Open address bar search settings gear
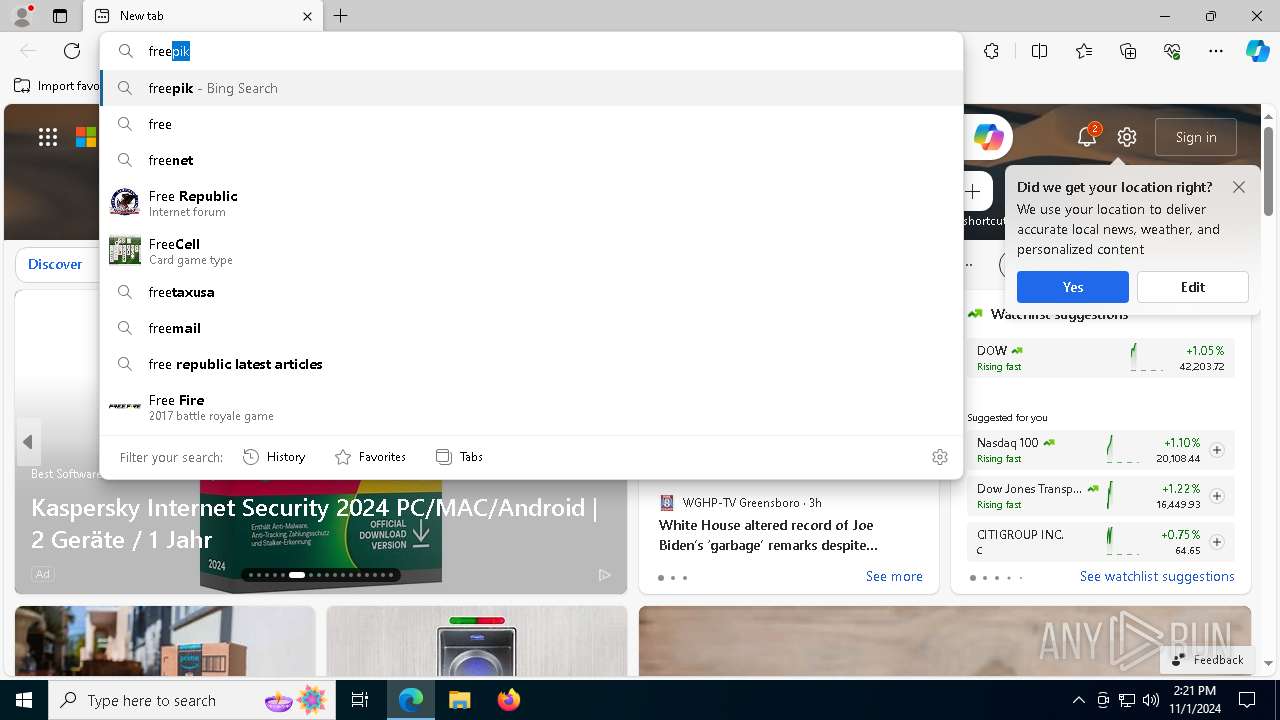This screenshot has width=1280, height=720. click(940, 457)
